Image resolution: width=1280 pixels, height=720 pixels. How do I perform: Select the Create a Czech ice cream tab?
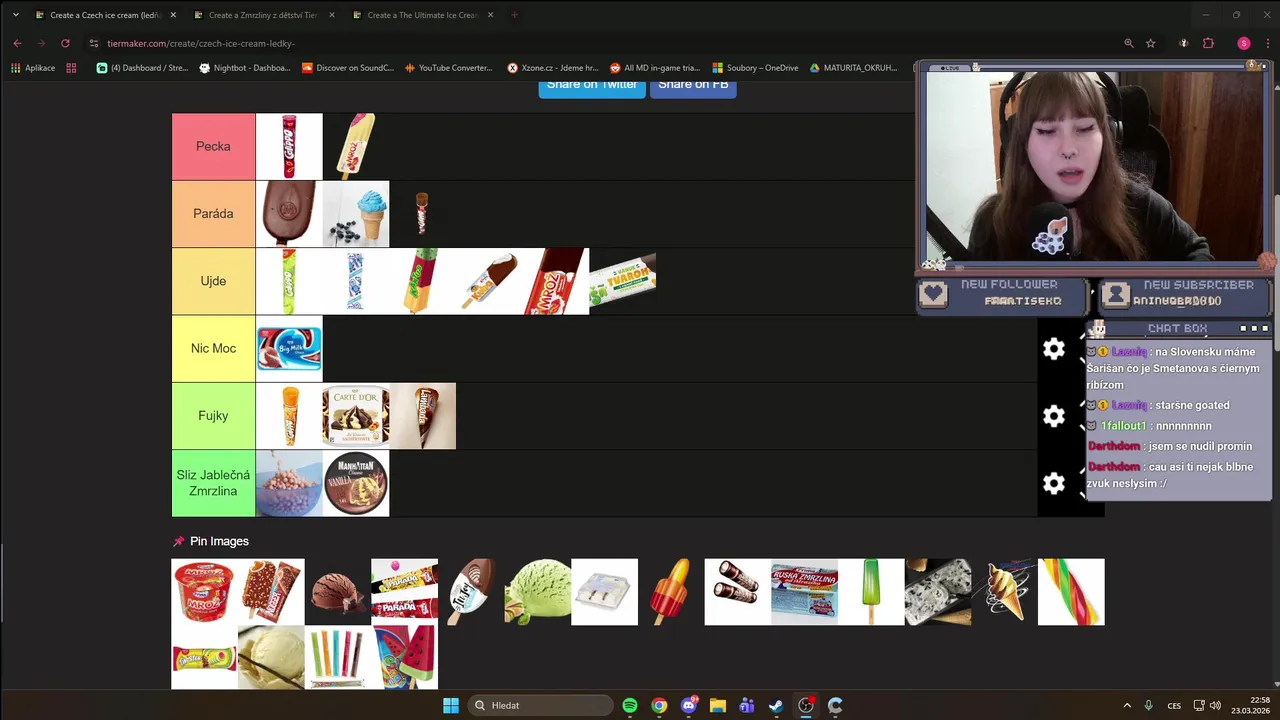click(x=104, y=15)
